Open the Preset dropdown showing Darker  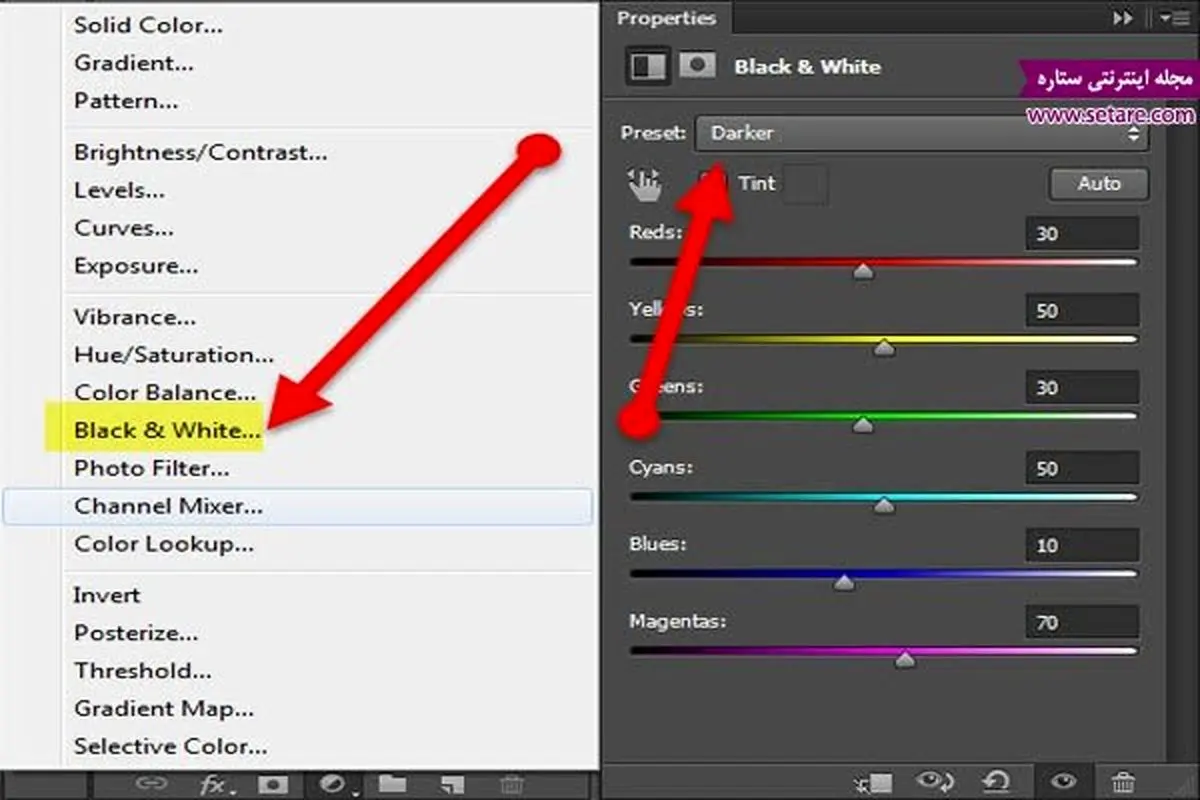click(922, 133)
